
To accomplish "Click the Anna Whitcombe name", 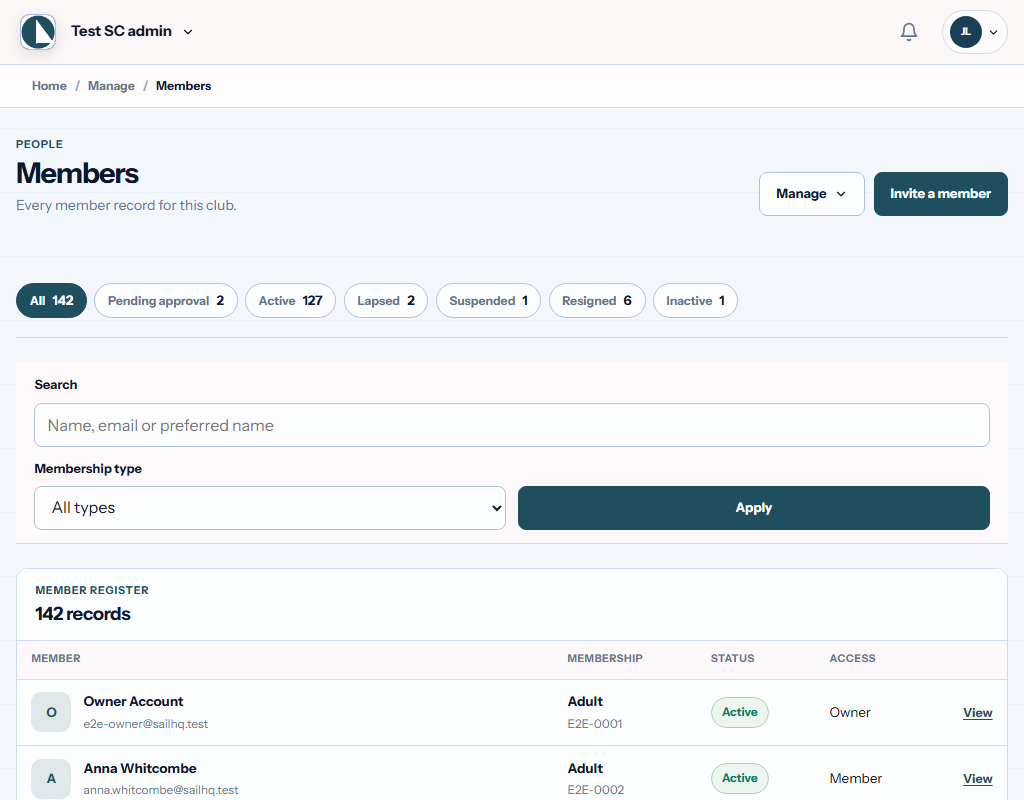I will point(140,768).
